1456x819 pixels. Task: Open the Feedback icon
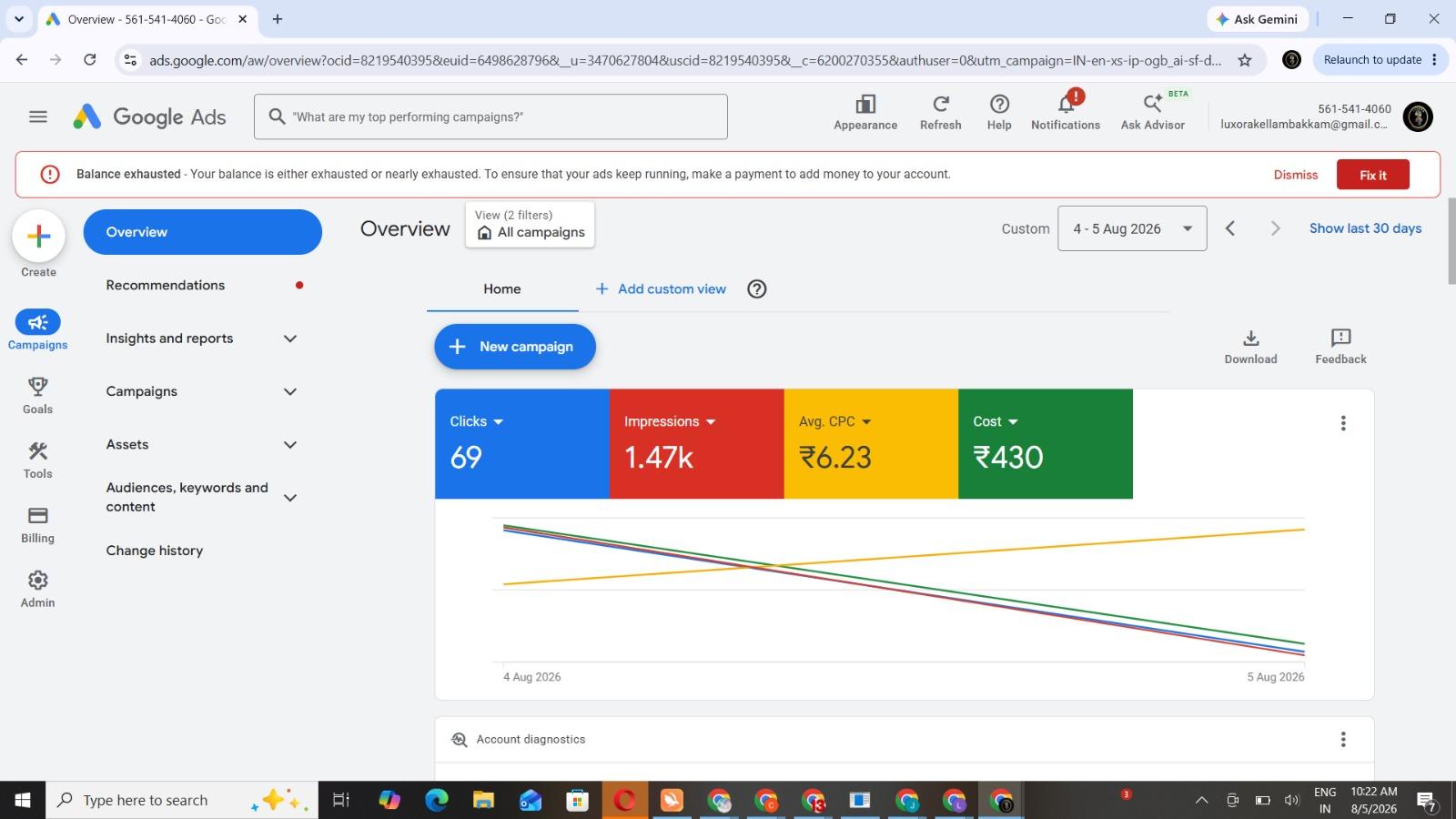pyautogui.click(x=1340, y=347)
